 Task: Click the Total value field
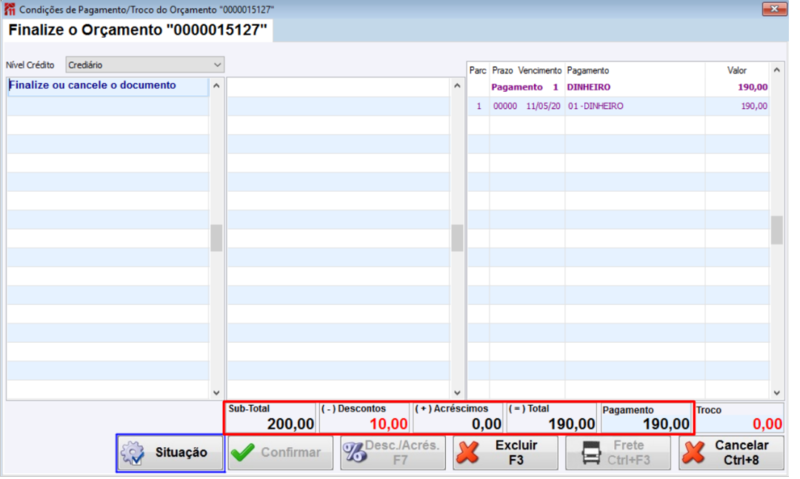coord(552,418)
